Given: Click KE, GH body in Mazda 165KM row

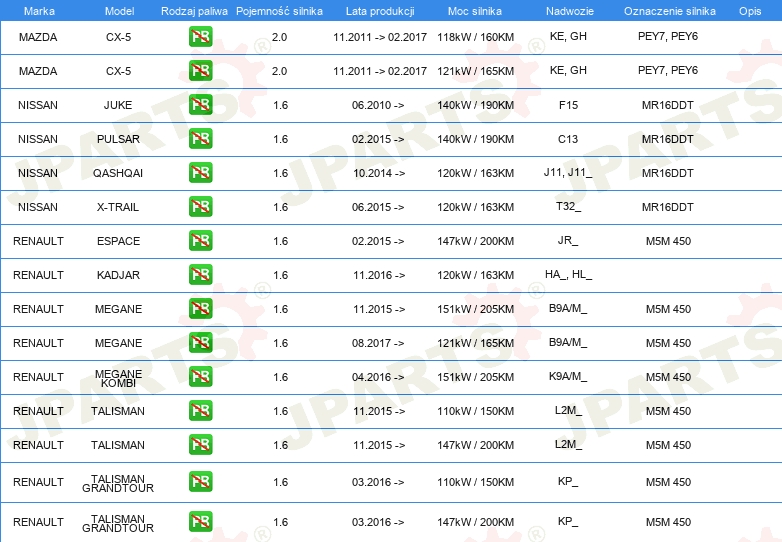Looking at the screenshot, I should click(568, 70).
